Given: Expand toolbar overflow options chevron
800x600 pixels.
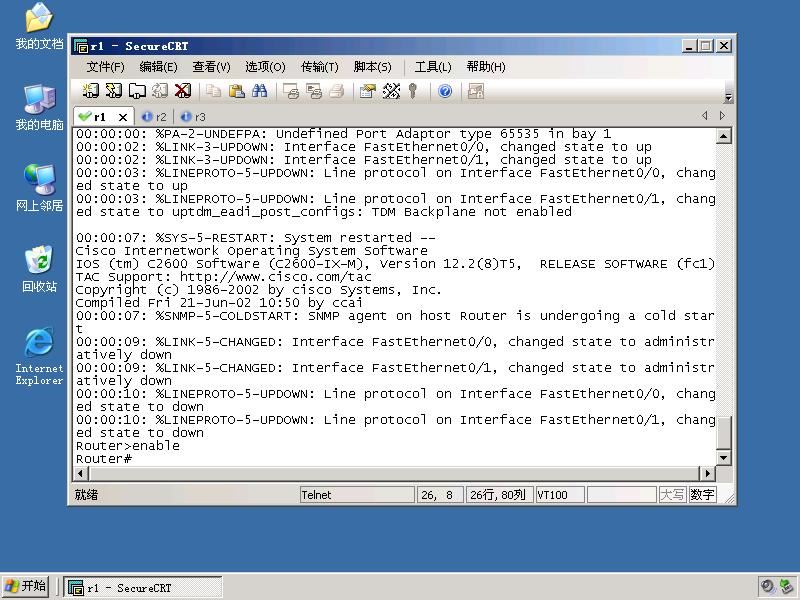Looking at the screenshot, I should pos(728,96).
